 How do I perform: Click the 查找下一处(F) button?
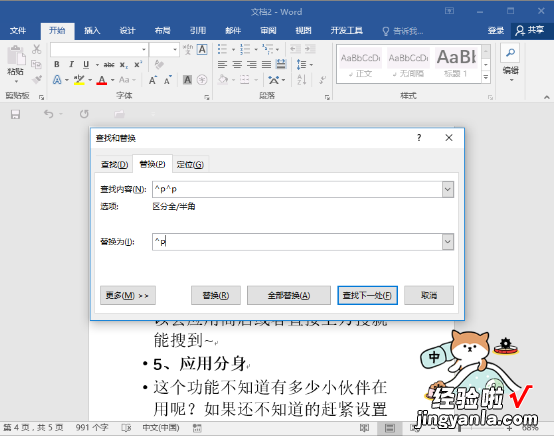367,295
